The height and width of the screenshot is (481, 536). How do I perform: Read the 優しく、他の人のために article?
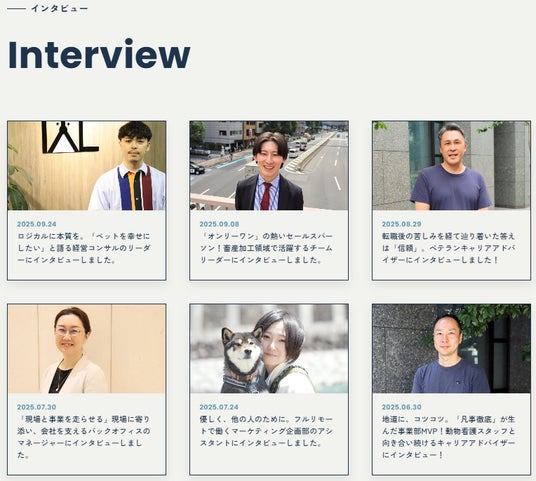click(266, 431)
